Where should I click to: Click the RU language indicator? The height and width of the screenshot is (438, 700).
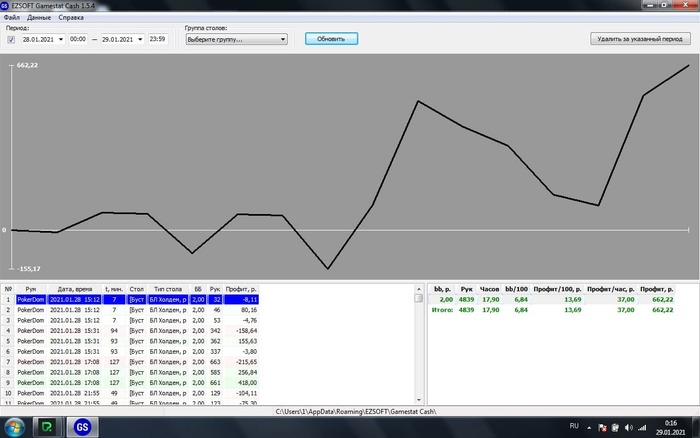pos(574,426)
